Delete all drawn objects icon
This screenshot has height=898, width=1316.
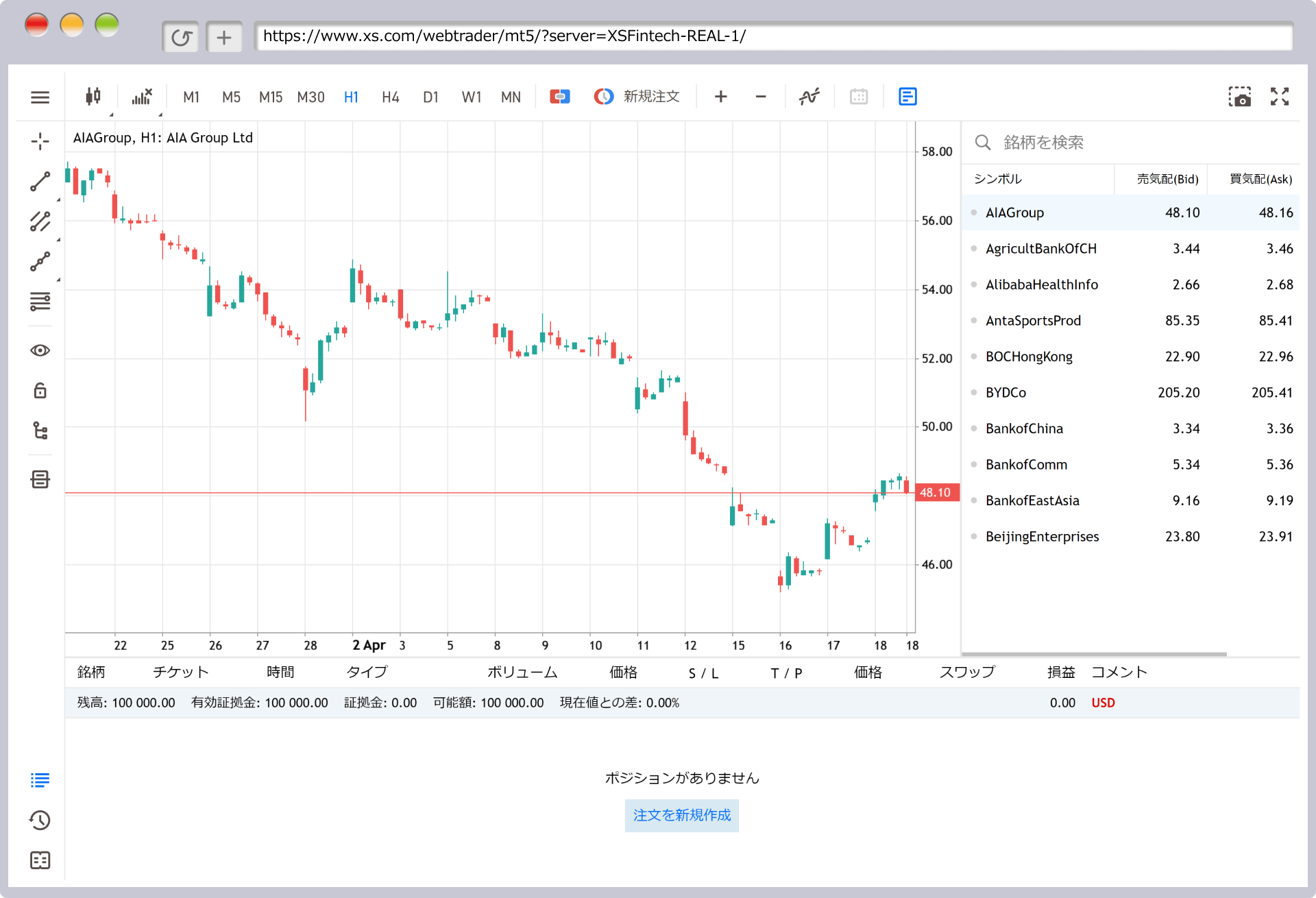tap(40, 479)
